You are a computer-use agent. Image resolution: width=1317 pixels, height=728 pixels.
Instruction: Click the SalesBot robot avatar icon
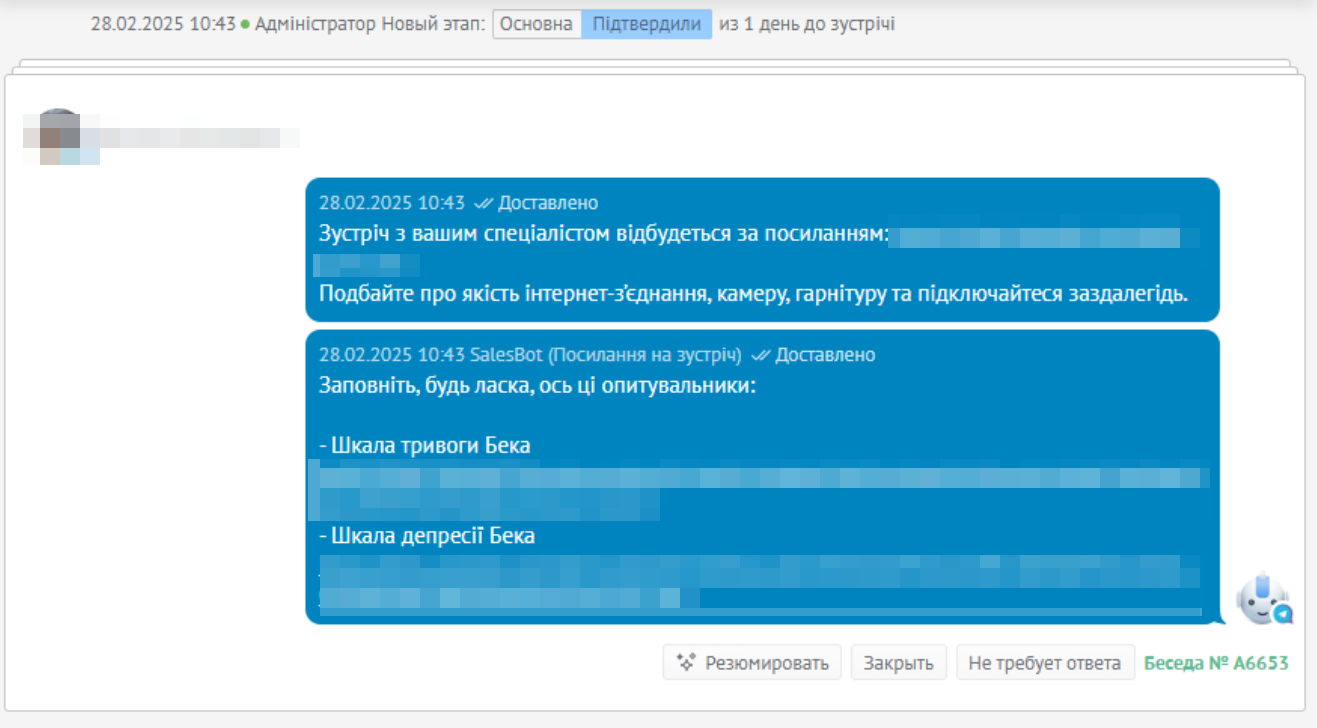[1263, 600]
